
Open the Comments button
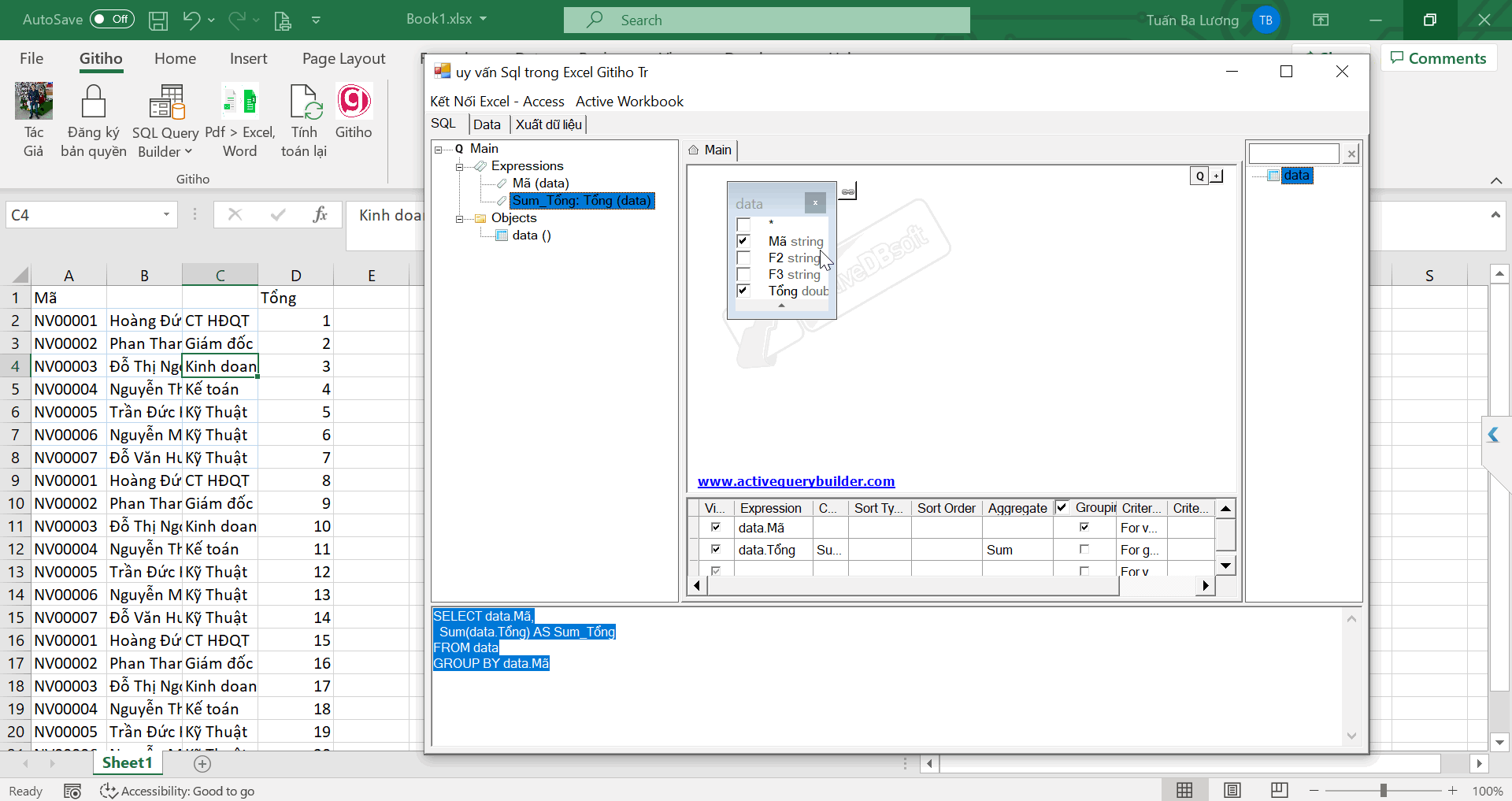tap(1439, 58)
